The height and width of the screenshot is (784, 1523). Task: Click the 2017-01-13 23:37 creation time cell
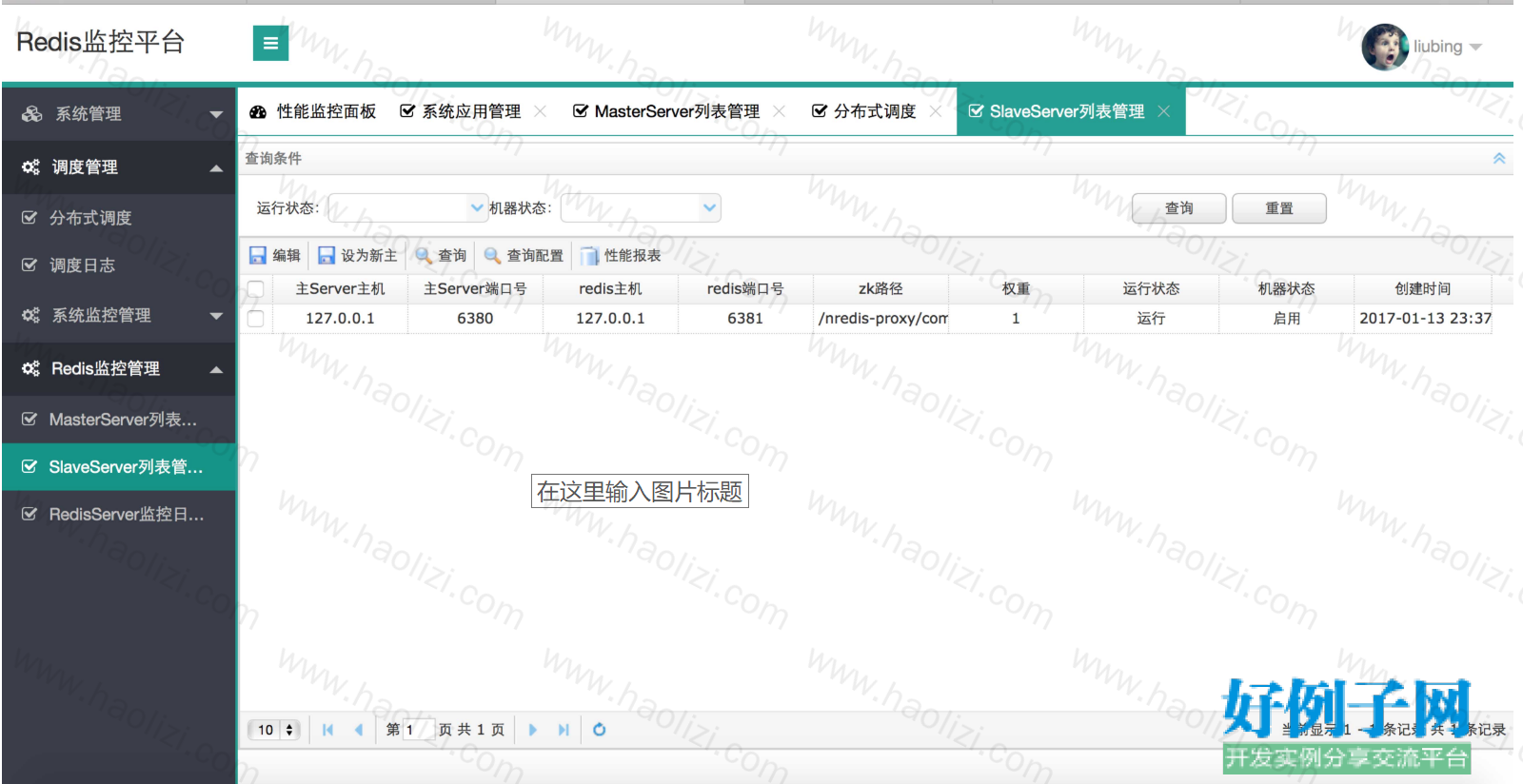coord(1424,318)
